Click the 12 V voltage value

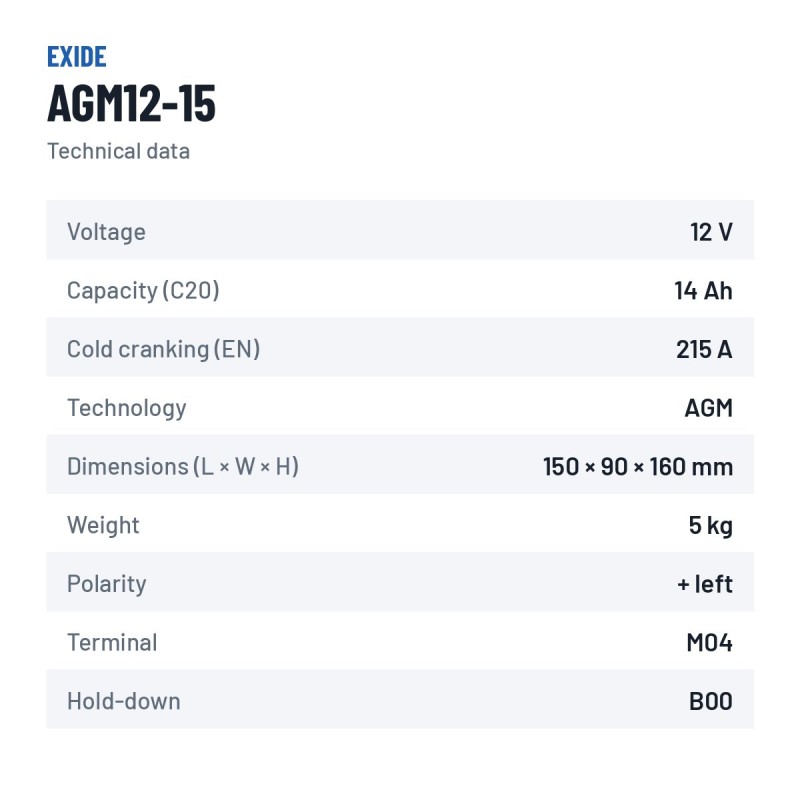[x=712, y=232]
